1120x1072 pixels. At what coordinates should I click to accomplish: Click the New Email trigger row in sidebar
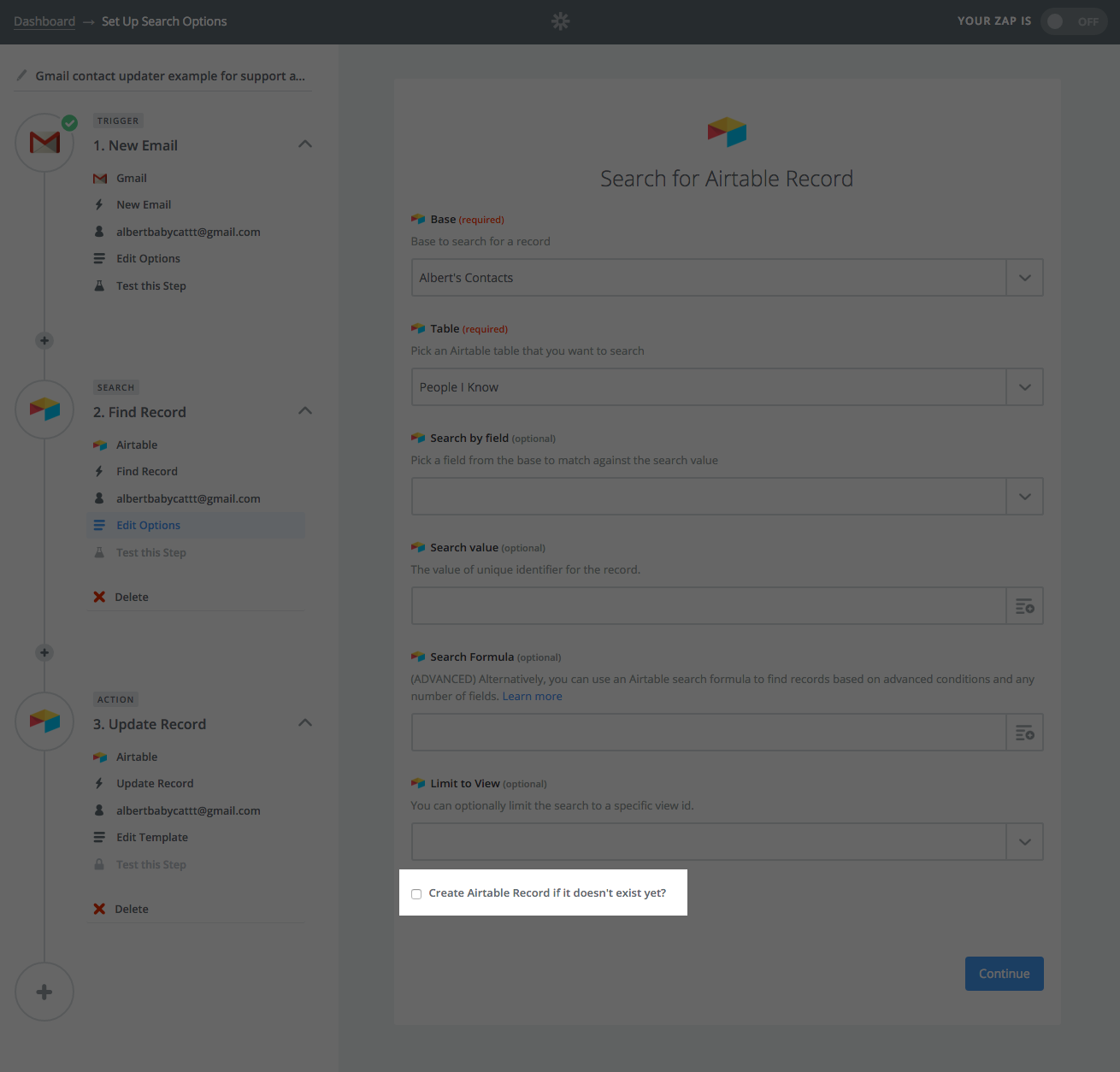144,205
